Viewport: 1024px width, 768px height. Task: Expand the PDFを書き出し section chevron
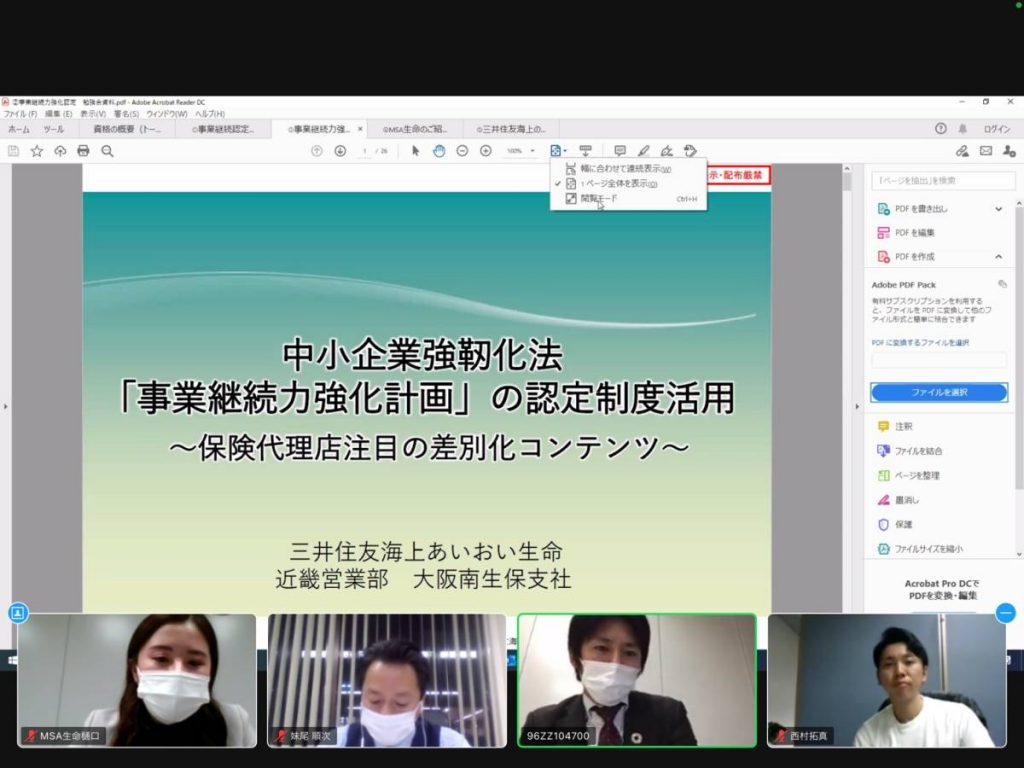999,209
